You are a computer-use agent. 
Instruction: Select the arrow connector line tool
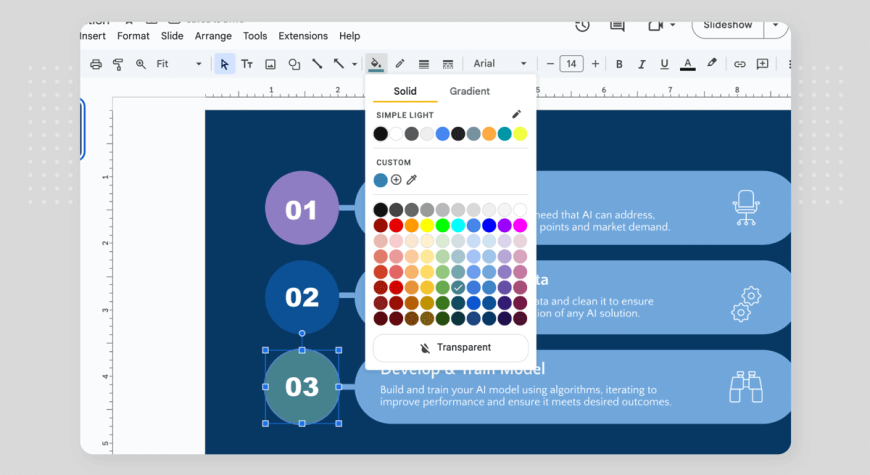(338, 64)
